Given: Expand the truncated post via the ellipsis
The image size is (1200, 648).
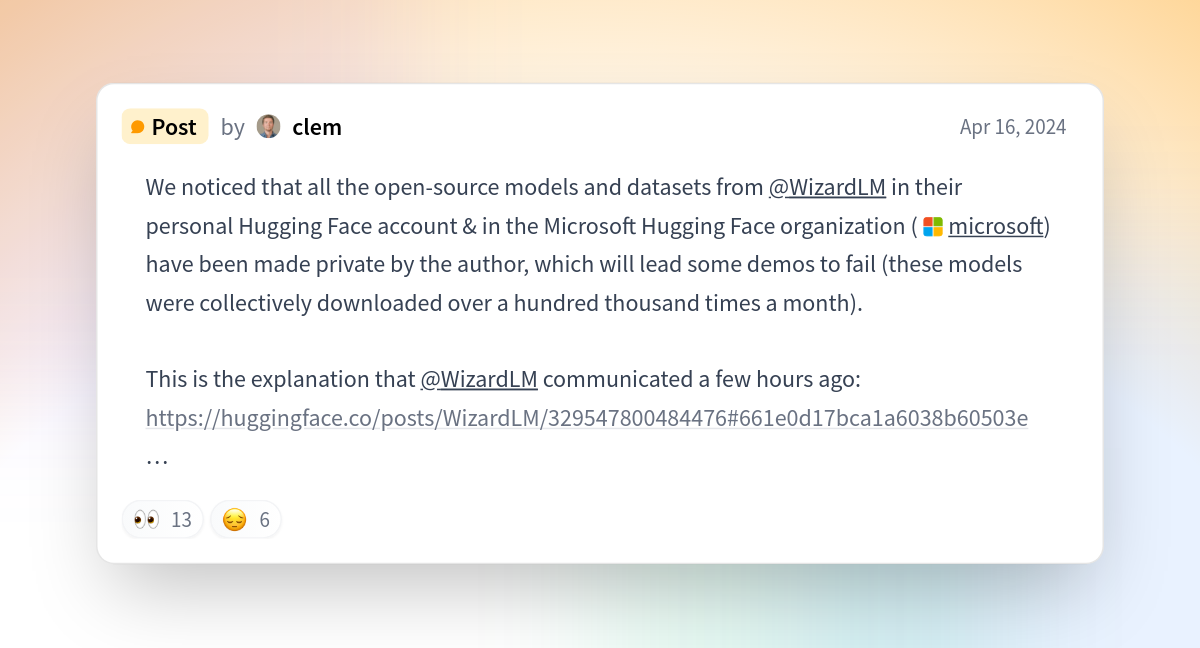Looking at the screenshot, I should pos(157,458).
